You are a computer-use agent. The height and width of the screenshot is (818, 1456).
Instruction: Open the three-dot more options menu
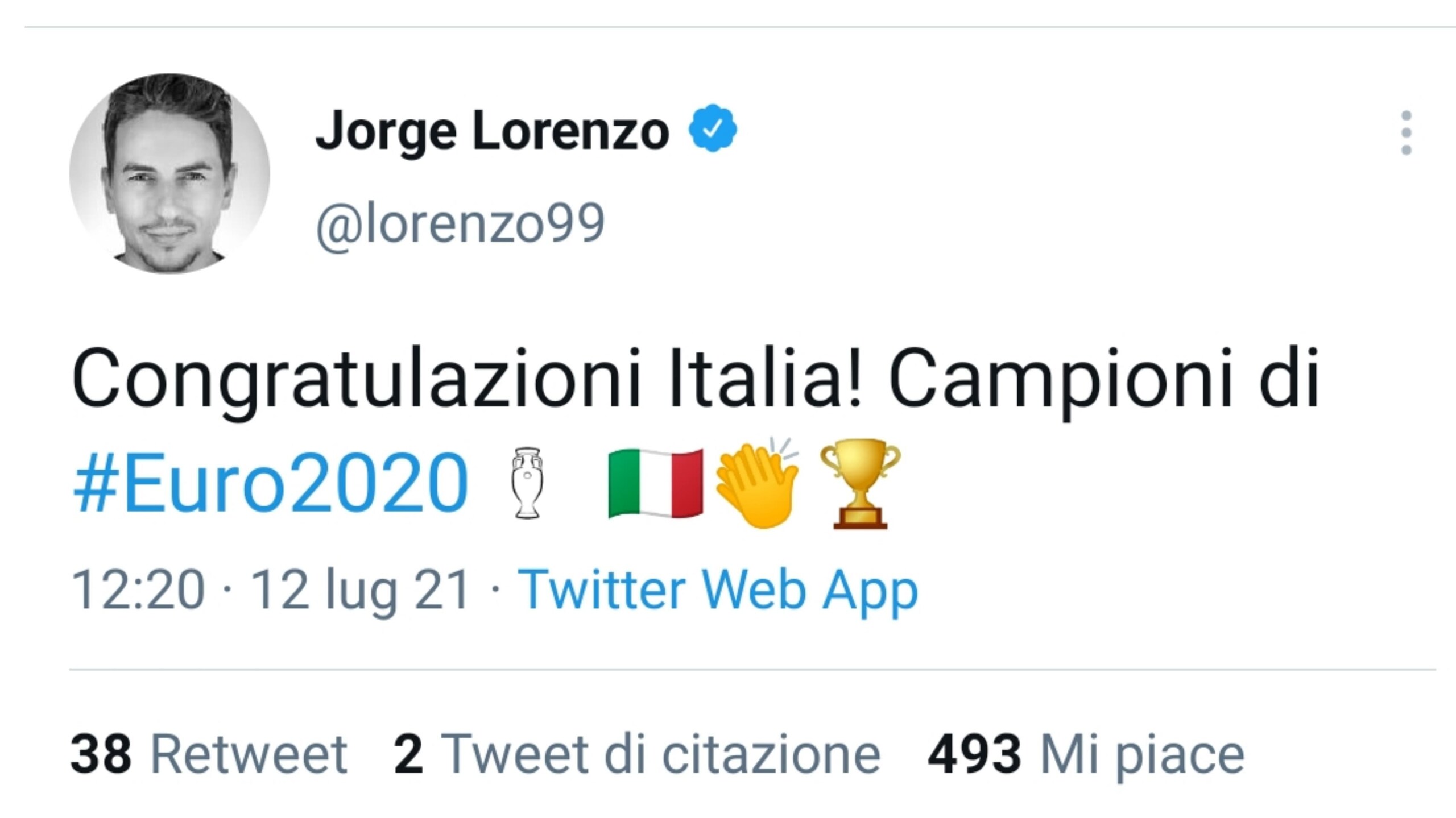click(1406, 132)
